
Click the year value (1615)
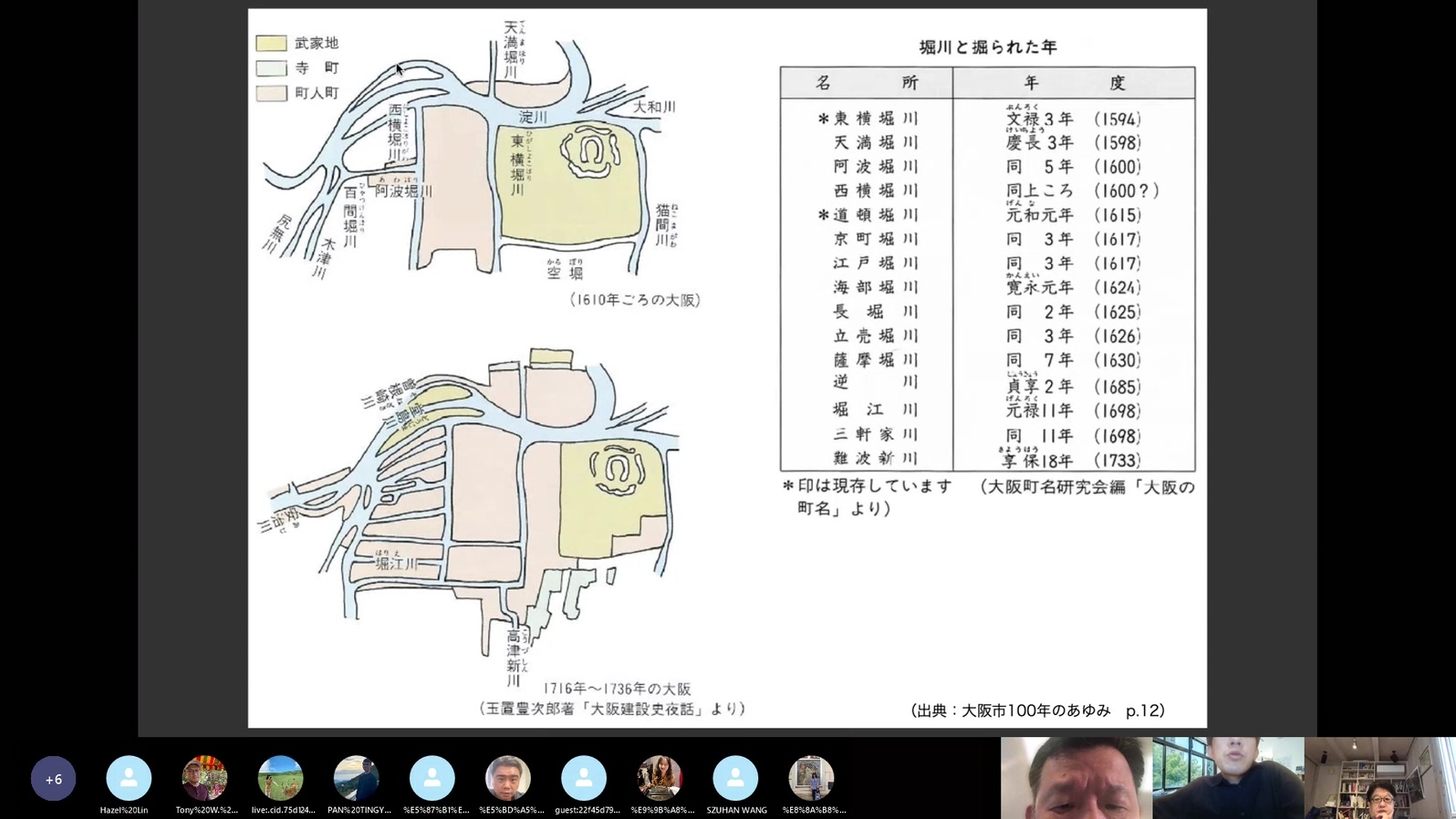(x=1118, y=215)
